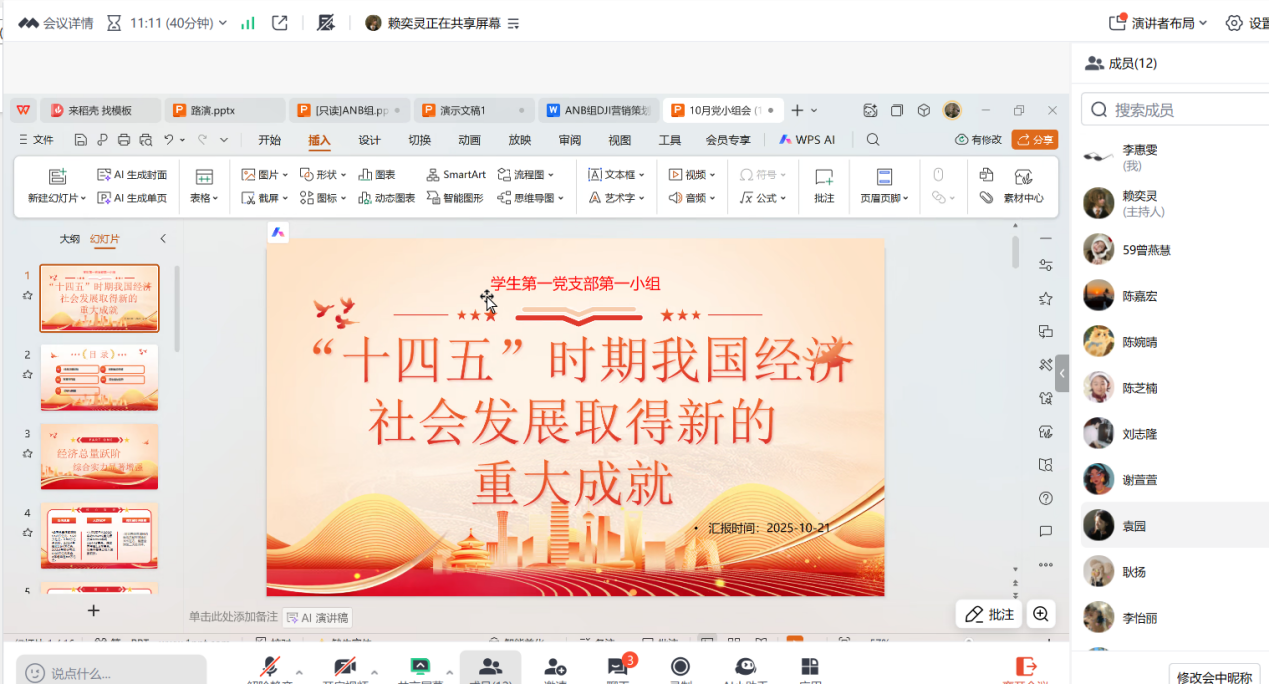Toggle the members list panel
Image resolution: width=1269 pixels, height=684 pixels.
(x=489, y=668)
